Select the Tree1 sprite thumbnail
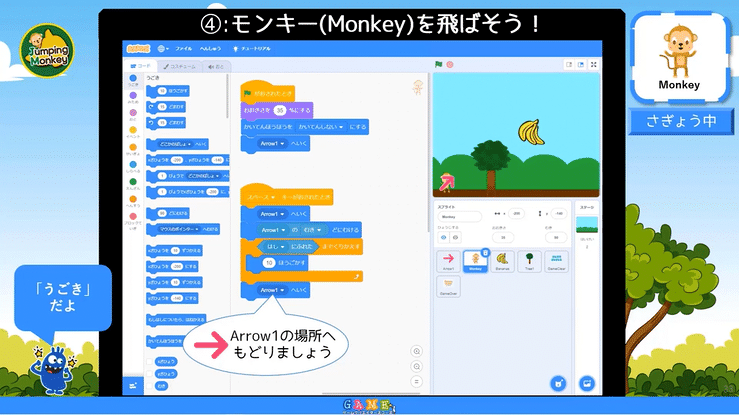This screenshot has height=415, width=739. [529, 261]
